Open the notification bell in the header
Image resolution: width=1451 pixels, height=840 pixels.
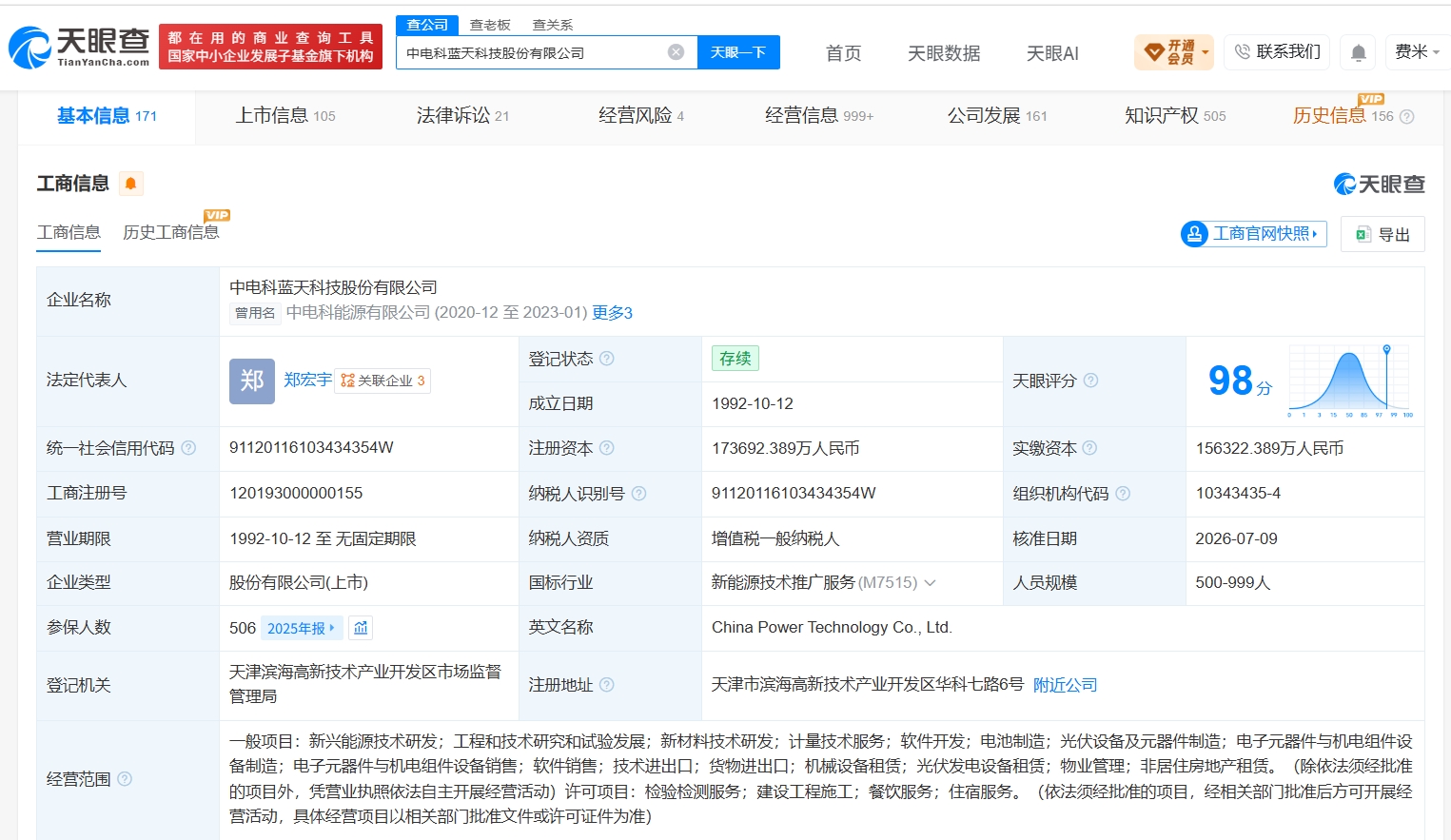1359,52
